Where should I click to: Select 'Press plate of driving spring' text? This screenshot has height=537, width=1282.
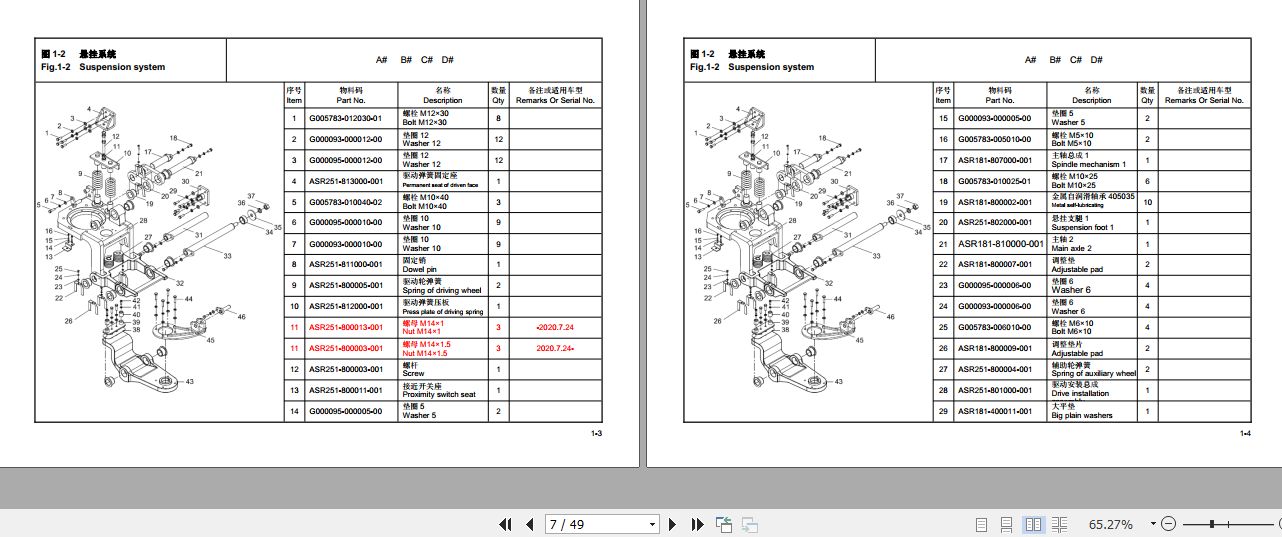tap(442, 311)
